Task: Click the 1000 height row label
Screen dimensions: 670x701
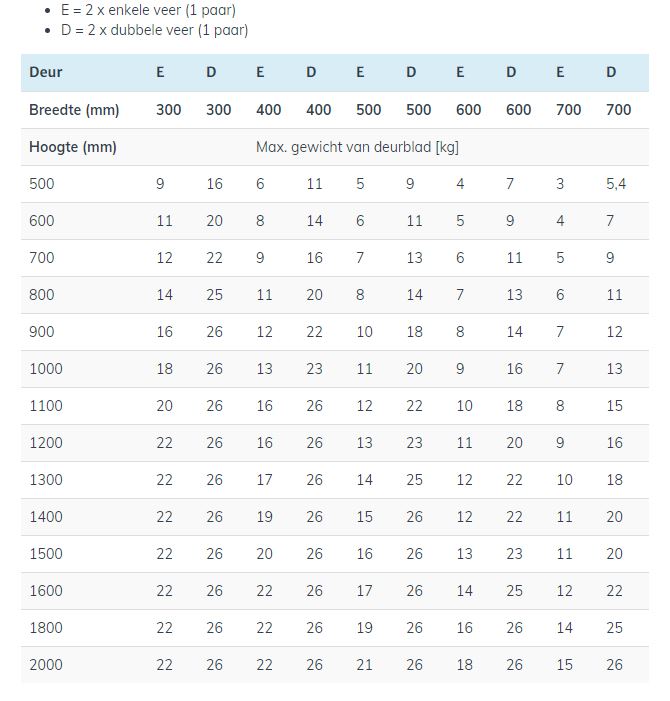Action: pyautogui.click(x=45, y=369)
